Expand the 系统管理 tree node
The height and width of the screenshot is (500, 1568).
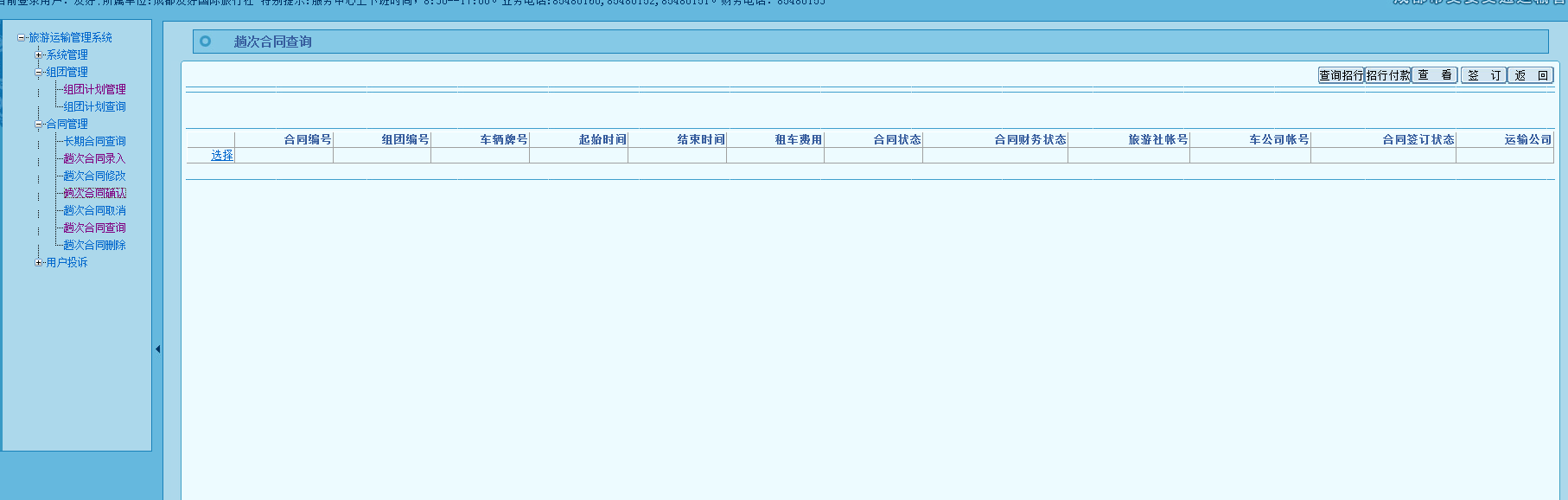(38, 54)
